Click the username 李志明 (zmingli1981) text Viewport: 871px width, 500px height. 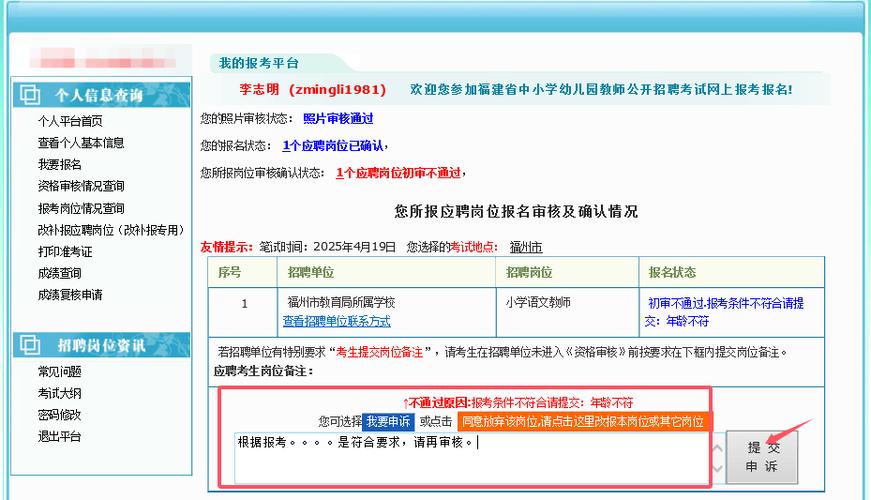[312, 89]
